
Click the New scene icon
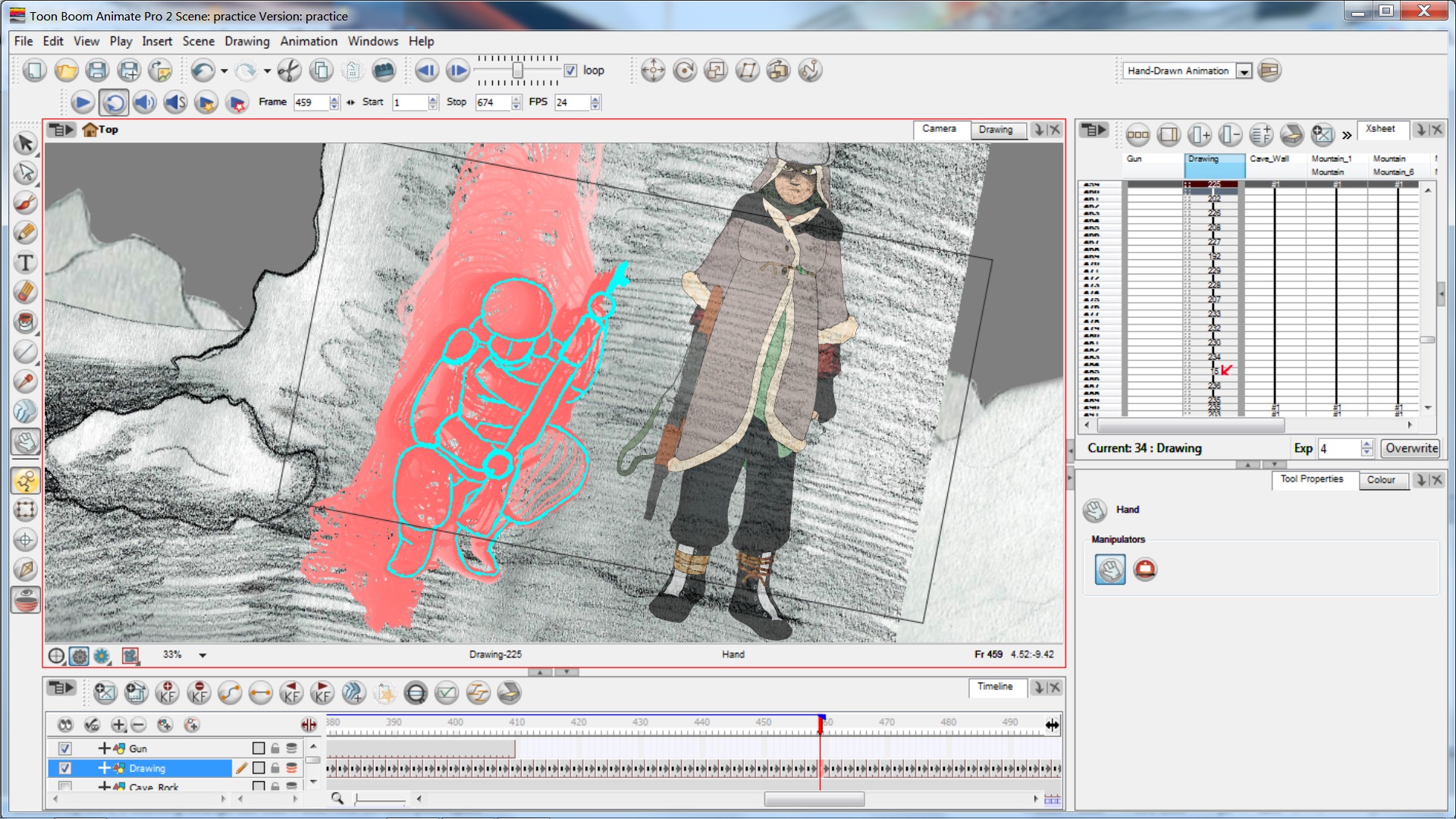click(34, 71)
